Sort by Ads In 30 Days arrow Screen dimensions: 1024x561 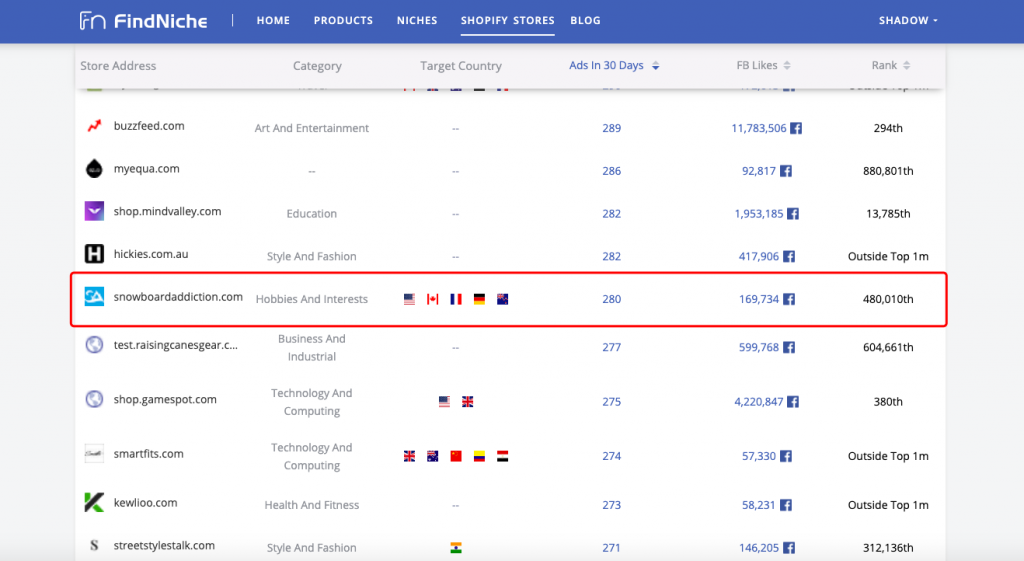[656, 65]
